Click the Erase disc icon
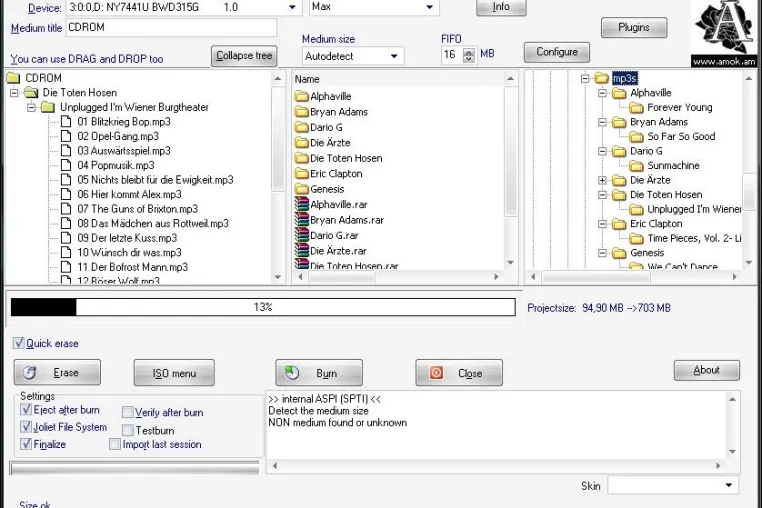This screenshot has width=762, height=508. click(30, 373)
